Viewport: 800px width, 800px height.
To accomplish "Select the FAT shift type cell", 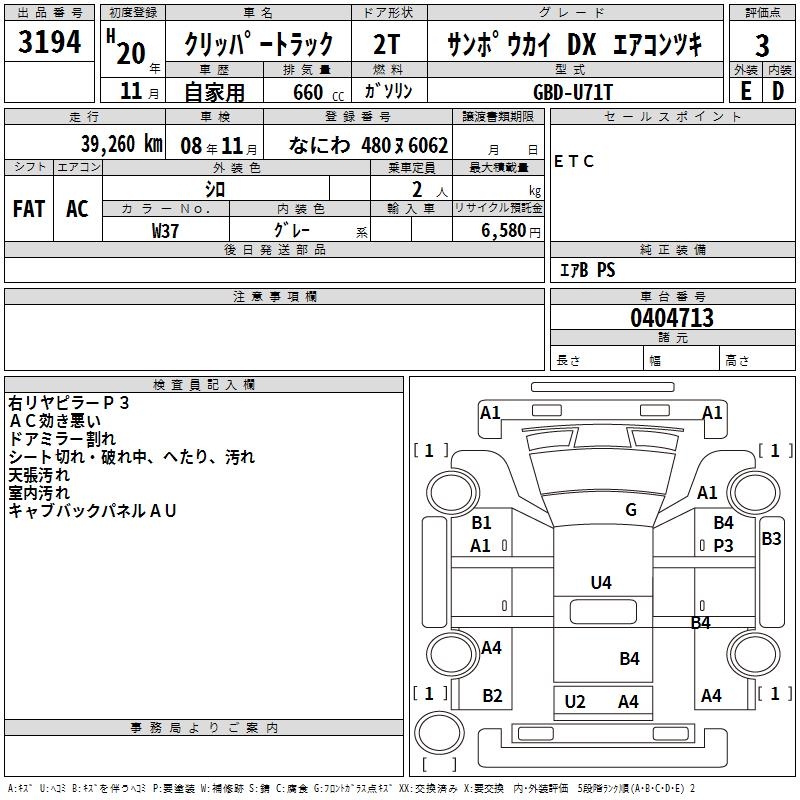I will pos(28,209).
